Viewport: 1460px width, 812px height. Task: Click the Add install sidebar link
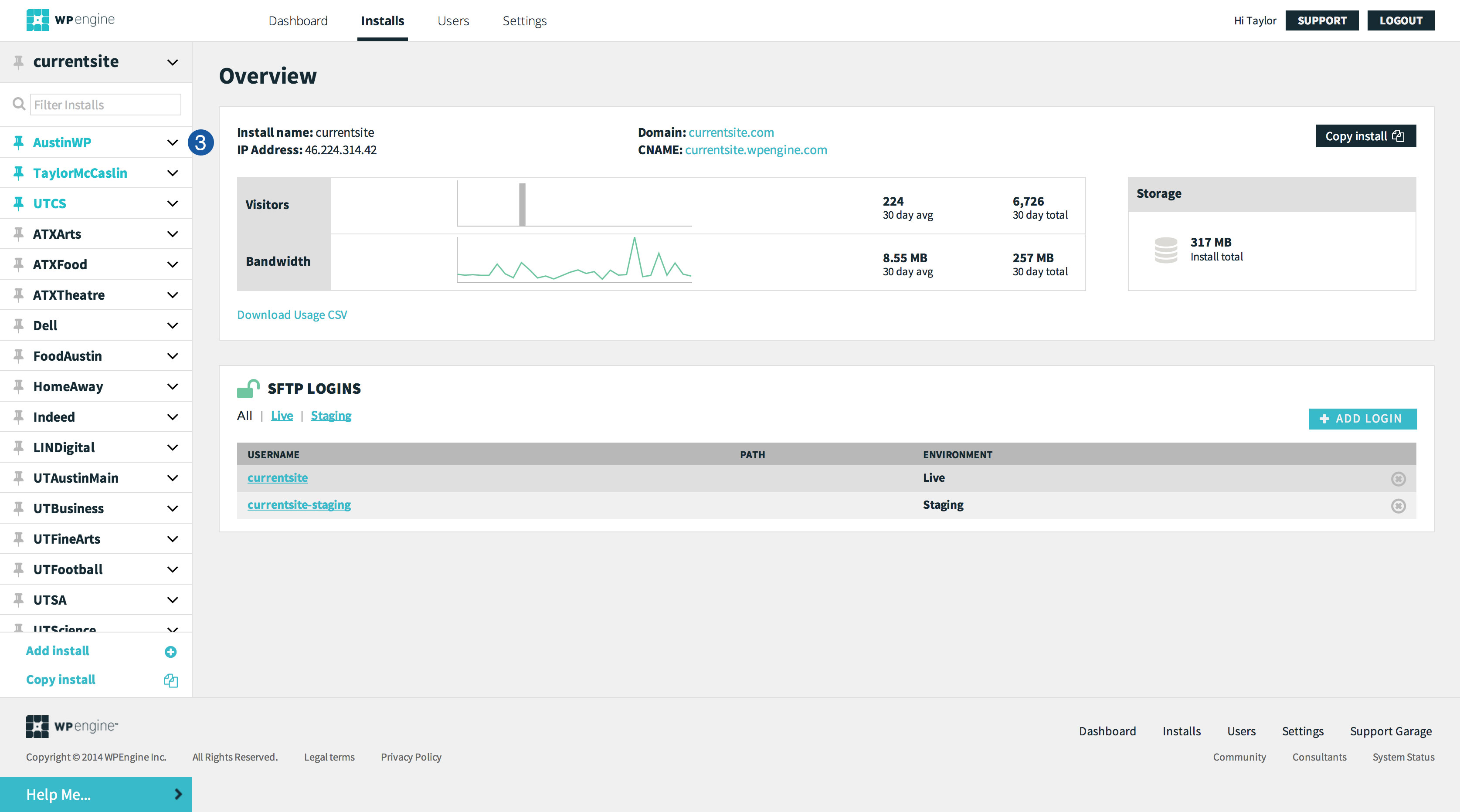click(58, 650)
